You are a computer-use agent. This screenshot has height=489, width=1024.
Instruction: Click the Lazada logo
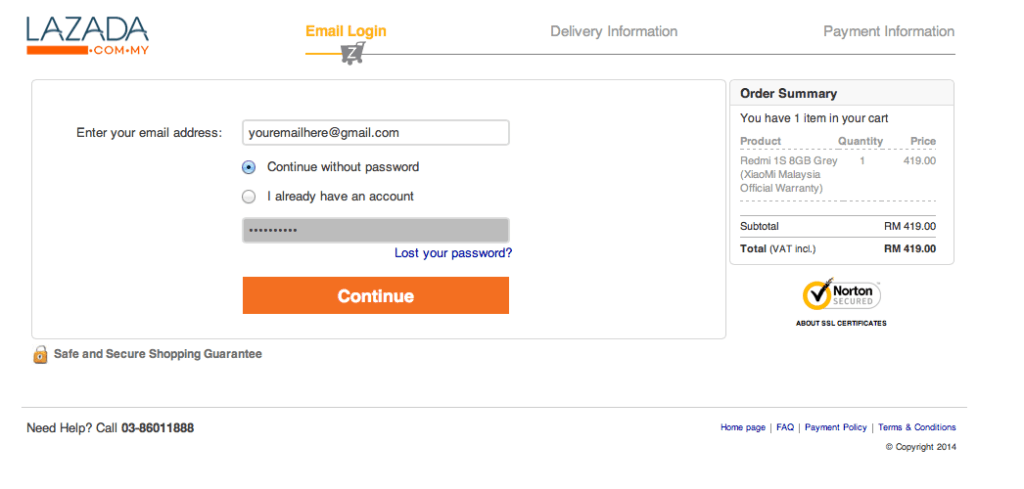pyautogui.click(x=87, y=35)
